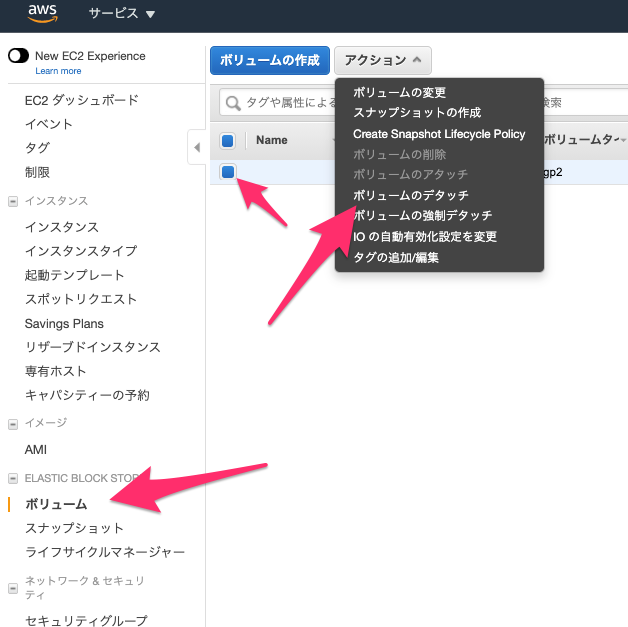The width and height of the screenshot is (628, 627).
Task: Click the gp2 volume type cell
Action: (552, 172)
